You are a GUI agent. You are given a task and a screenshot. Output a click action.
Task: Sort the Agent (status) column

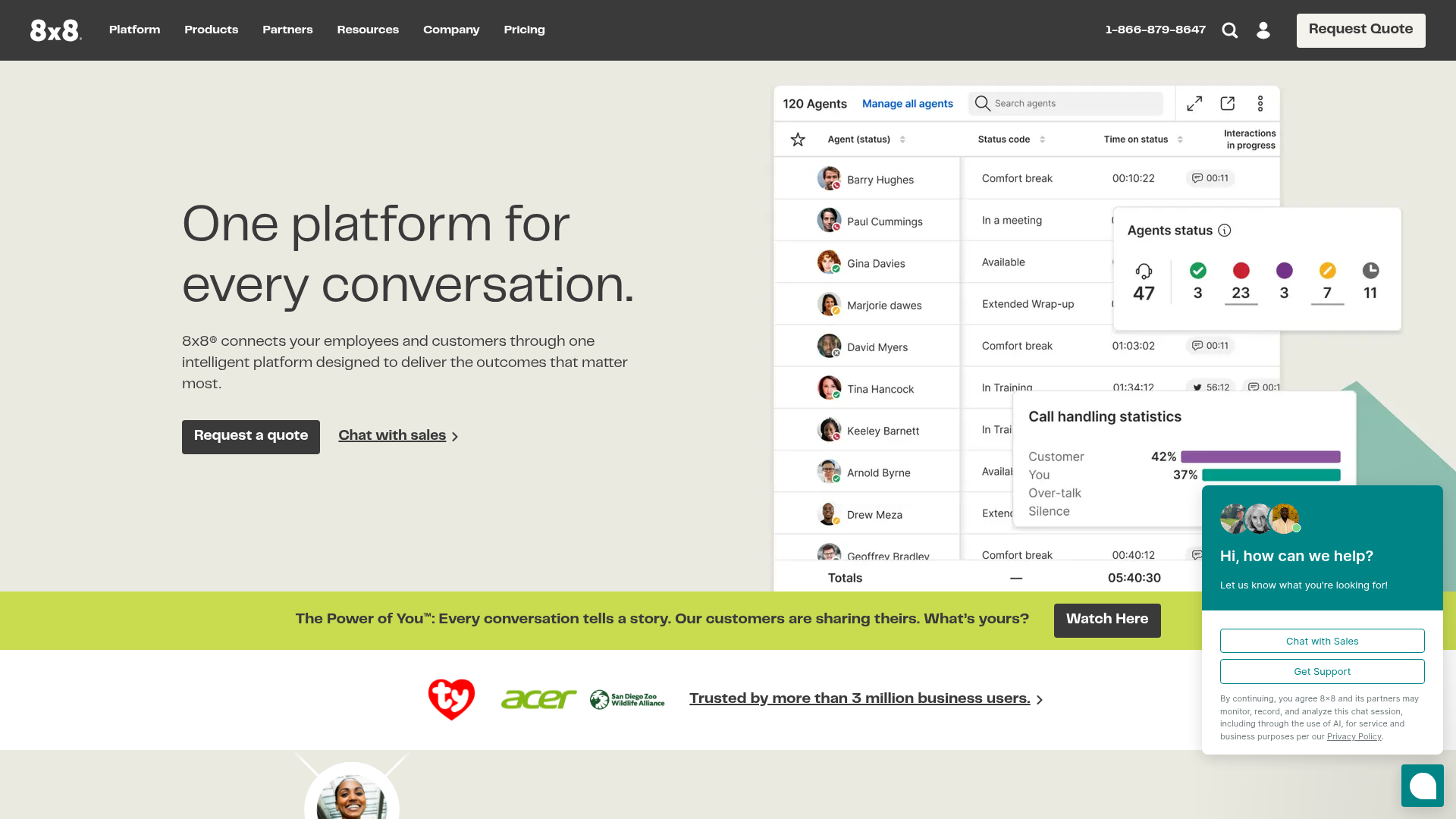[x=902, y=140]
